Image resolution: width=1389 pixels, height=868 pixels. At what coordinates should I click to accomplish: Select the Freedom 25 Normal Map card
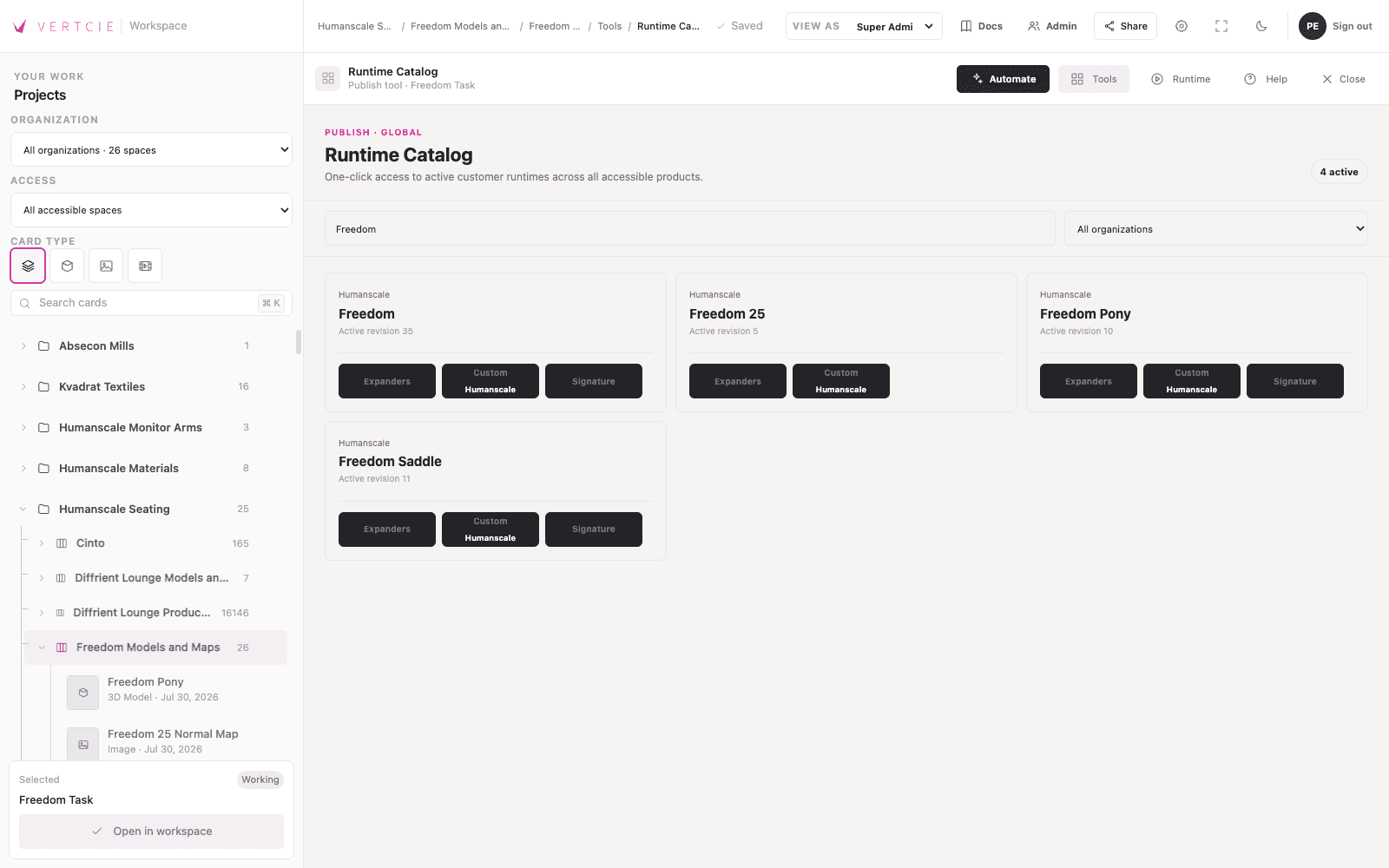tap(174, 741)
